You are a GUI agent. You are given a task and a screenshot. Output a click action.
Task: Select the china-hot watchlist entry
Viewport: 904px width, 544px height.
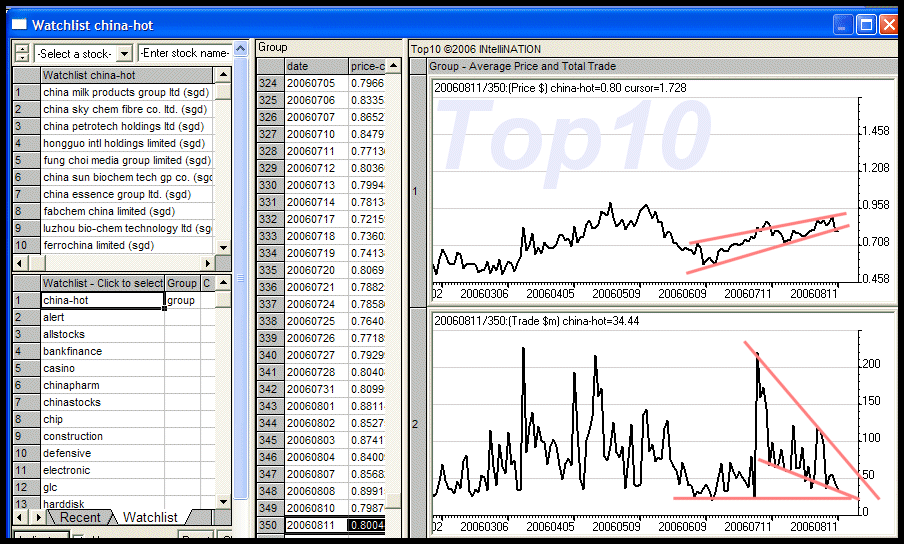pos(103,300)
